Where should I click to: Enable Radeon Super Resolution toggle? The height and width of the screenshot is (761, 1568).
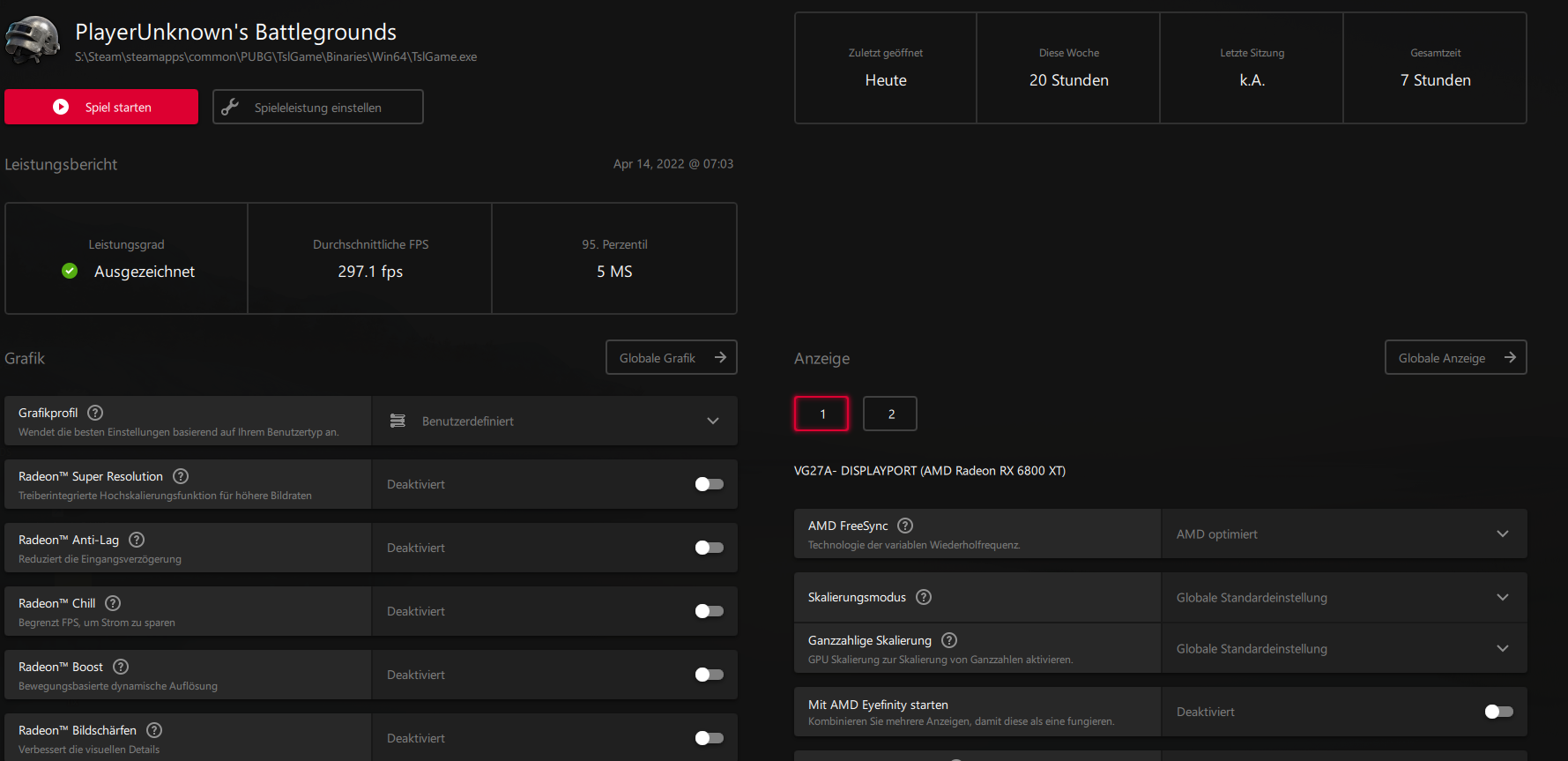[x=709, y=484]
